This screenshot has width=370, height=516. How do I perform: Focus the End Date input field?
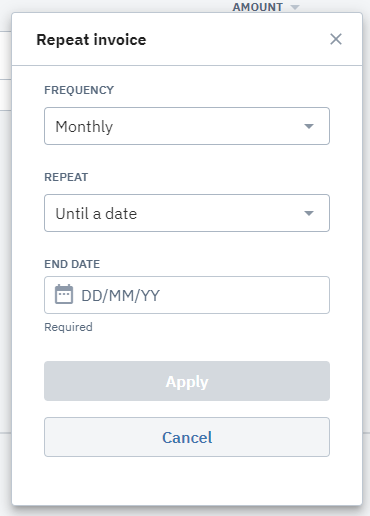tap(187, 295)
